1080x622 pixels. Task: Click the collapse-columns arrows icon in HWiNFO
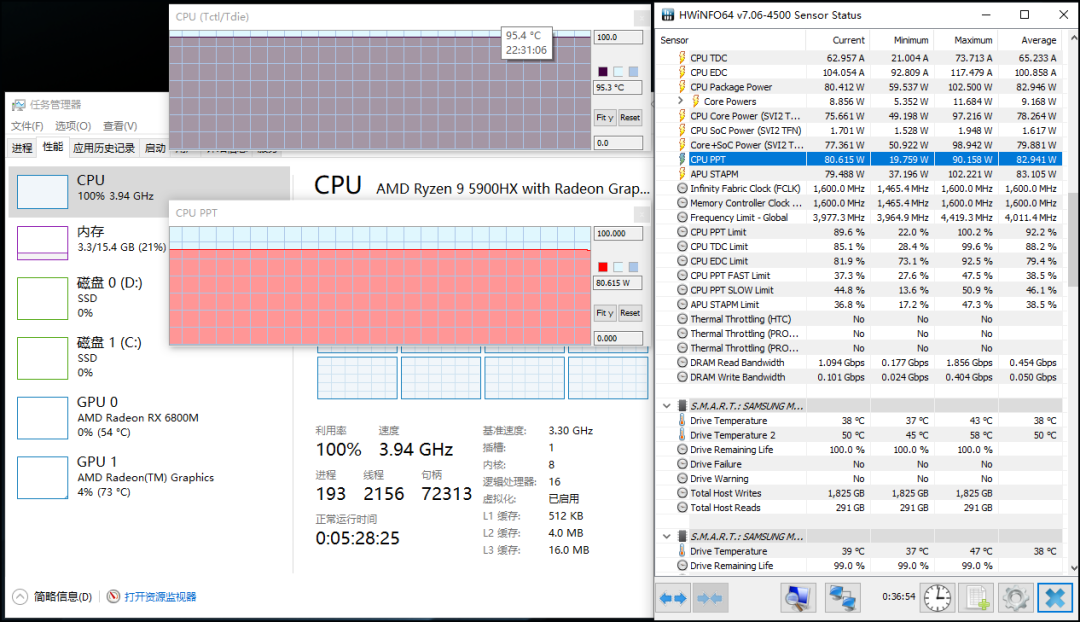click(709, 598)
